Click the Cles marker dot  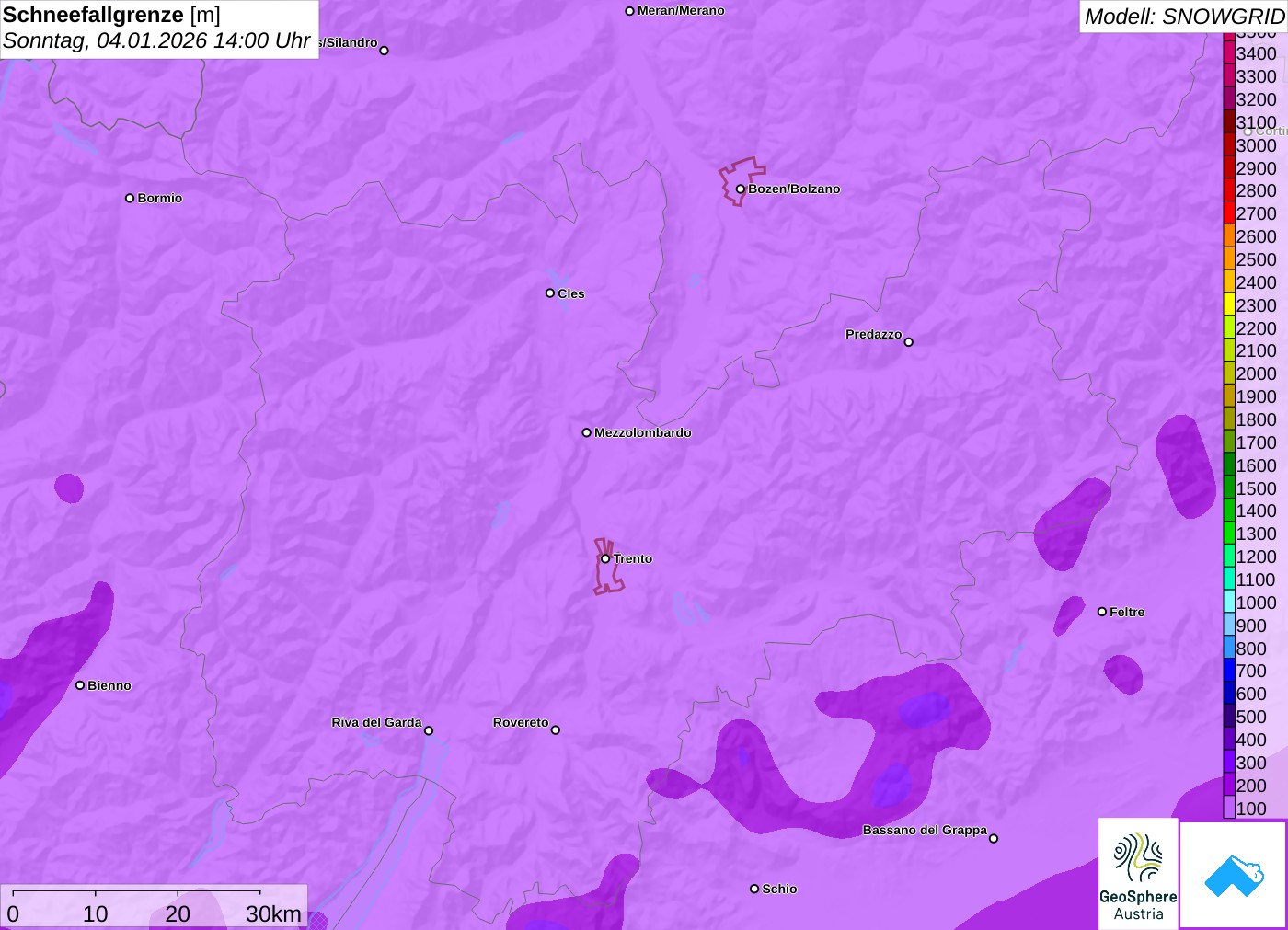click(550, 293)
